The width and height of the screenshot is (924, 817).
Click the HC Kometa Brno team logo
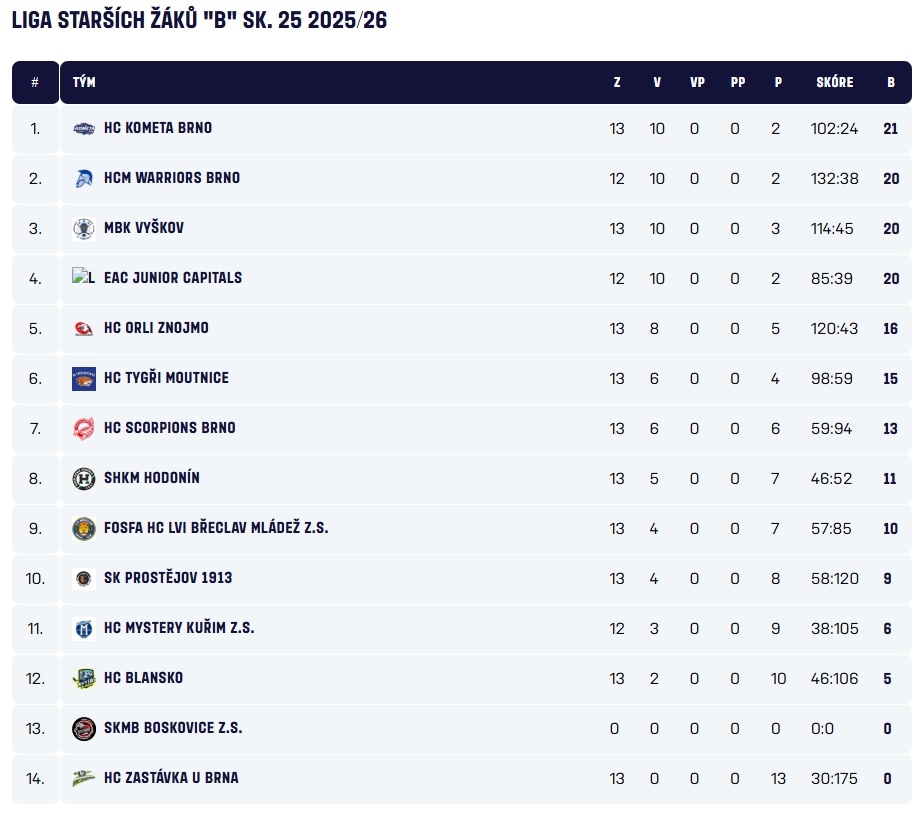[x=84, y=128]
